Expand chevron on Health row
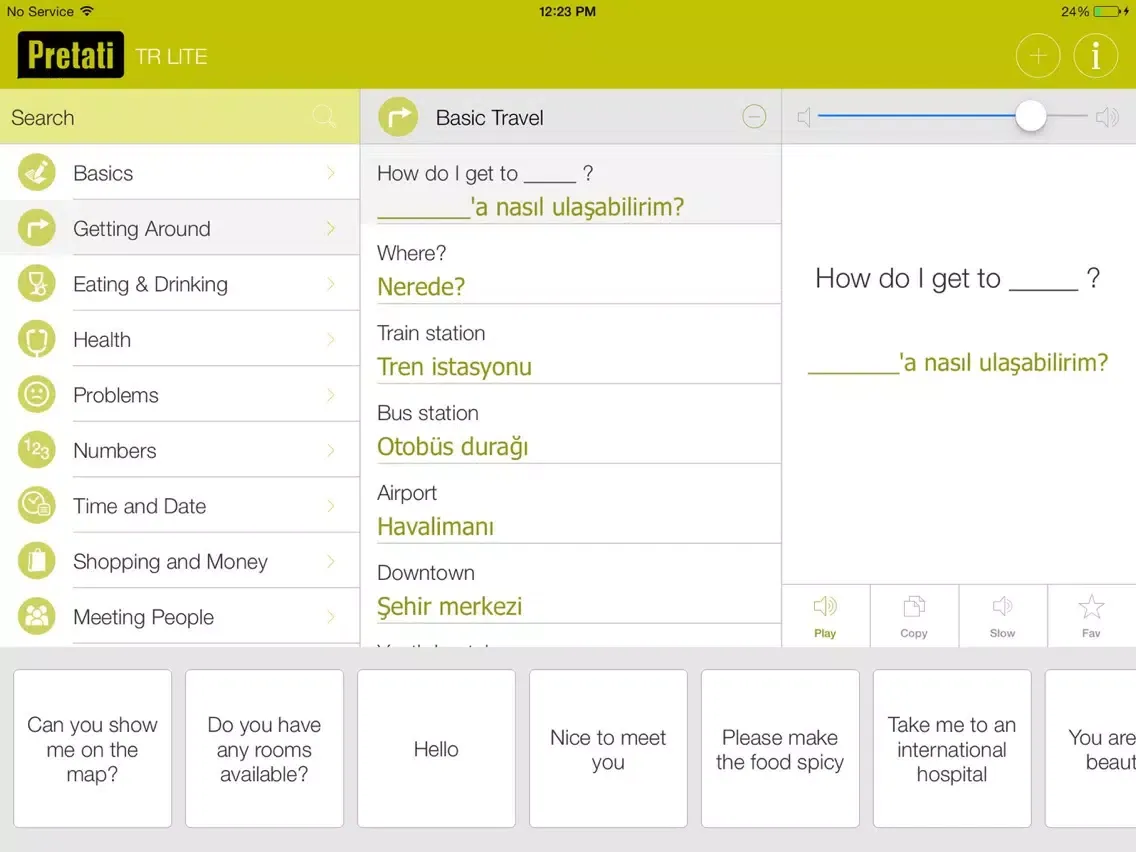1136x852 pixels. click(x=331, y=339)
